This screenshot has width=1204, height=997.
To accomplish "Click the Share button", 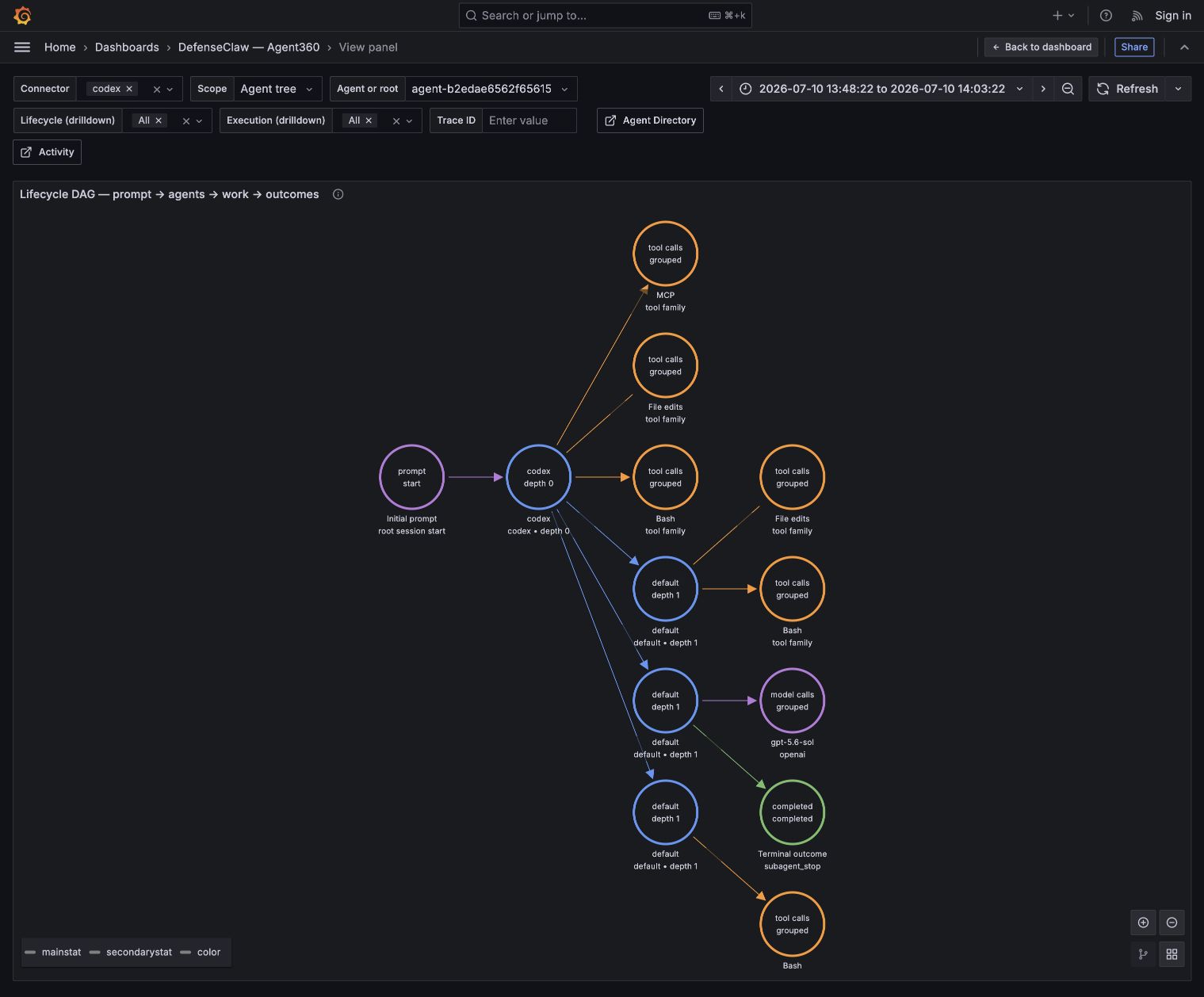I will point(1134,47).
